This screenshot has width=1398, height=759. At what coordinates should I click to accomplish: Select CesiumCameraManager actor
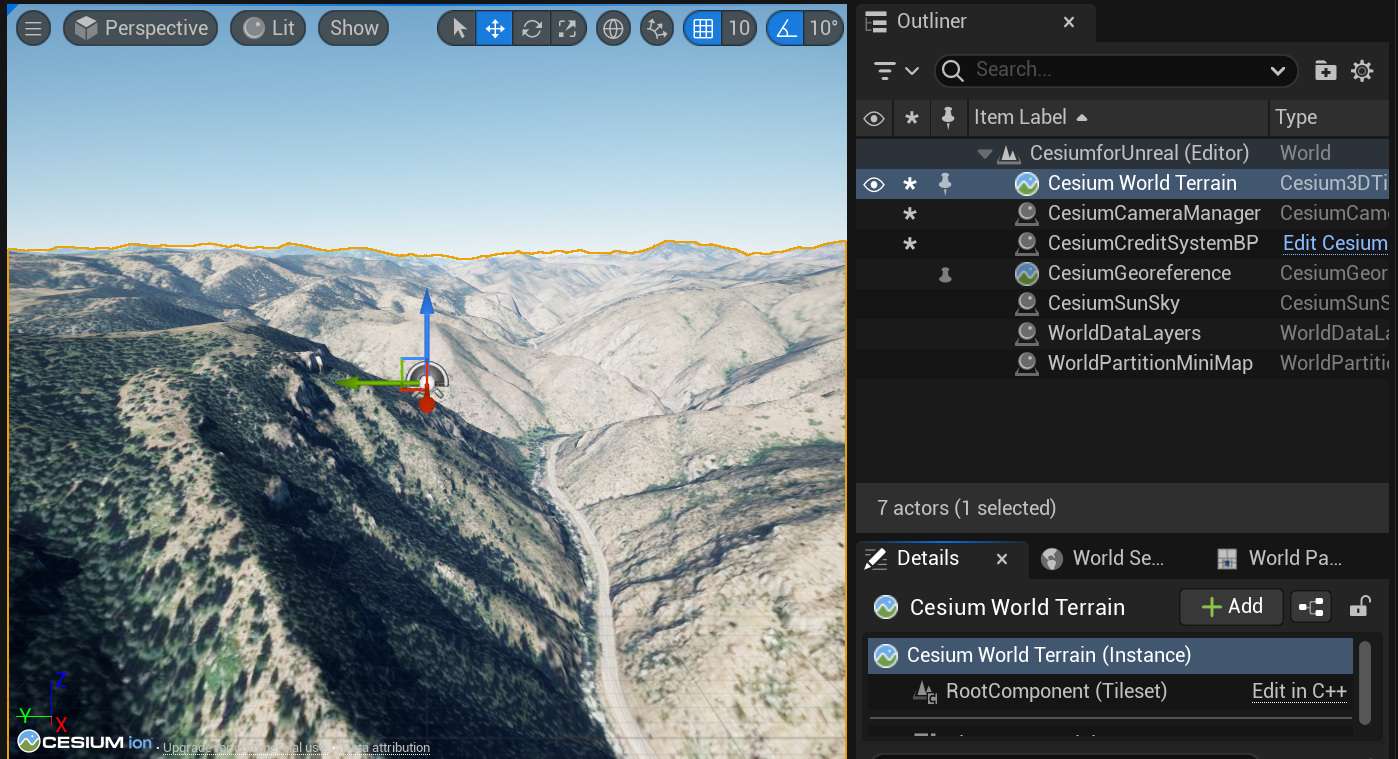pyautogui.click(x=1154, y=213)
